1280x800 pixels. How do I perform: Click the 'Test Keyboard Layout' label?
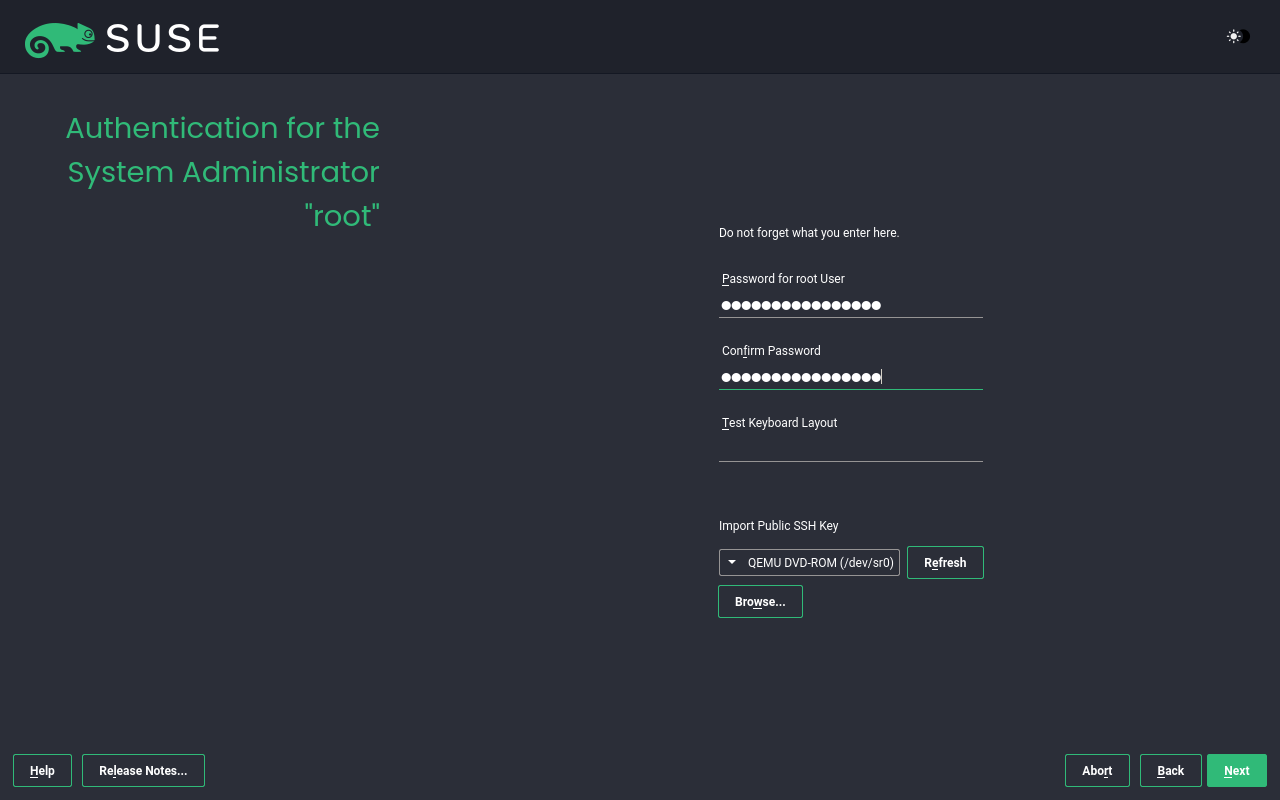(x=779, y=423)
